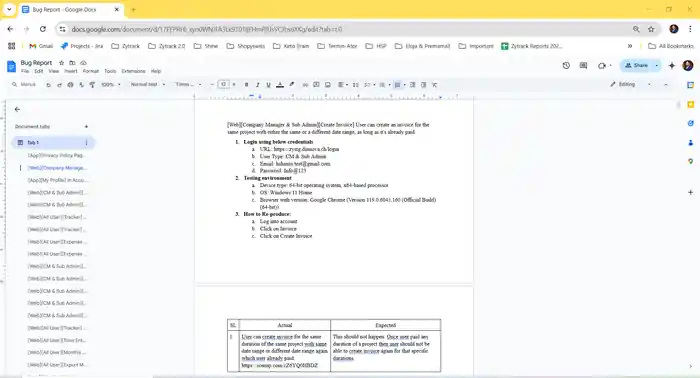Open Google Calendar side panel
The width and height of the screenshot is (700, 378).
(x=690, y=85)
